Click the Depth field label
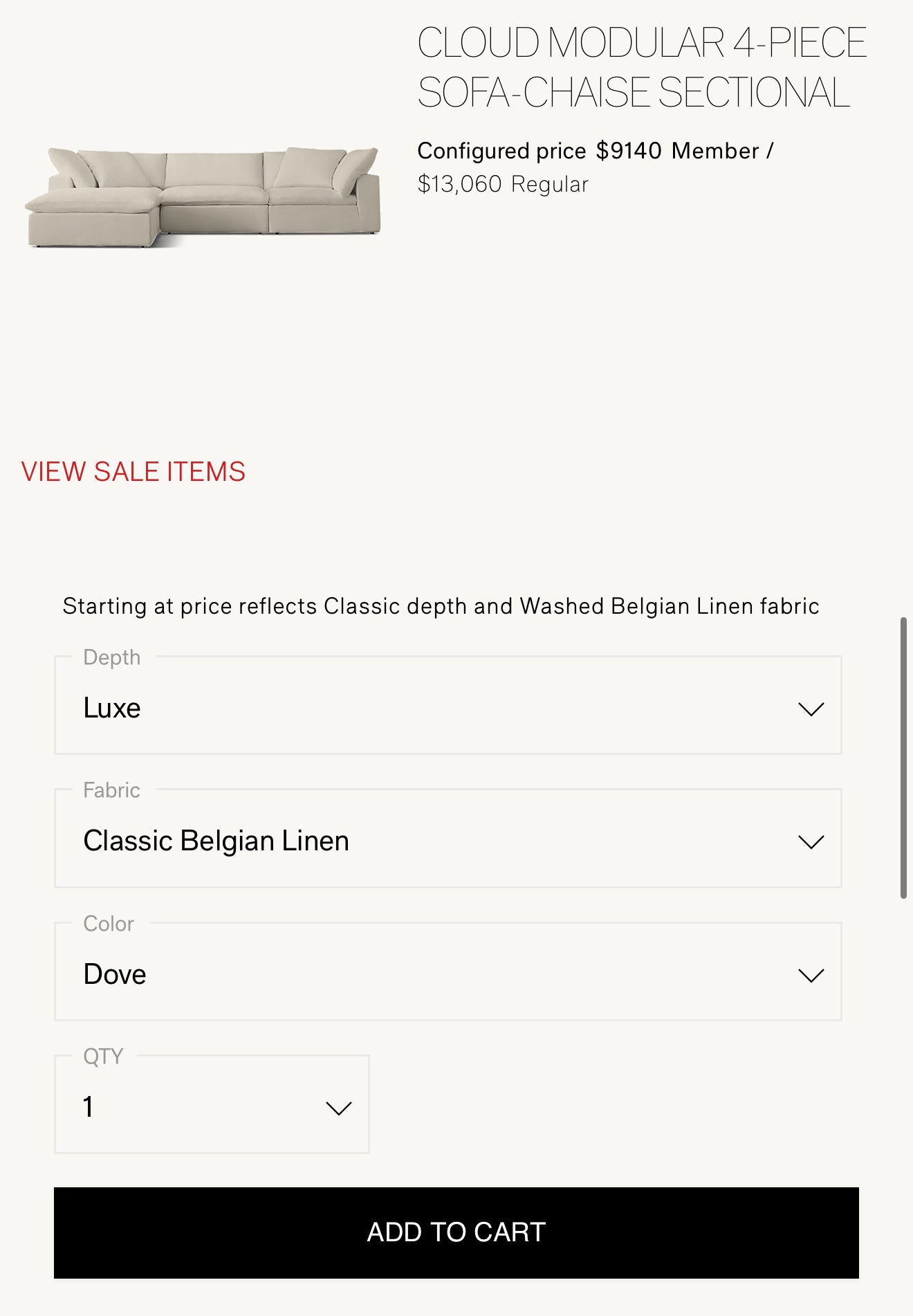The image size is (913, 1316). click(112, 657)
